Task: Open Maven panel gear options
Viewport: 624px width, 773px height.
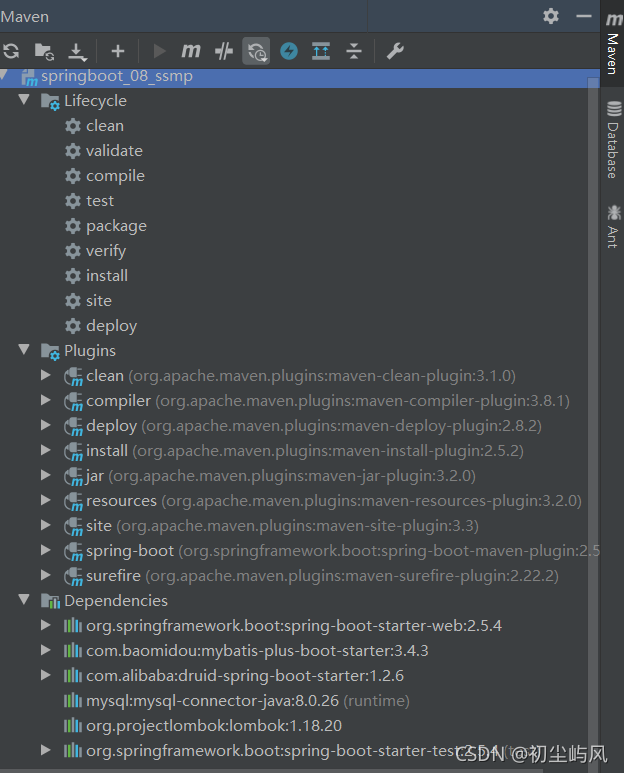Action: coord(551,16)
